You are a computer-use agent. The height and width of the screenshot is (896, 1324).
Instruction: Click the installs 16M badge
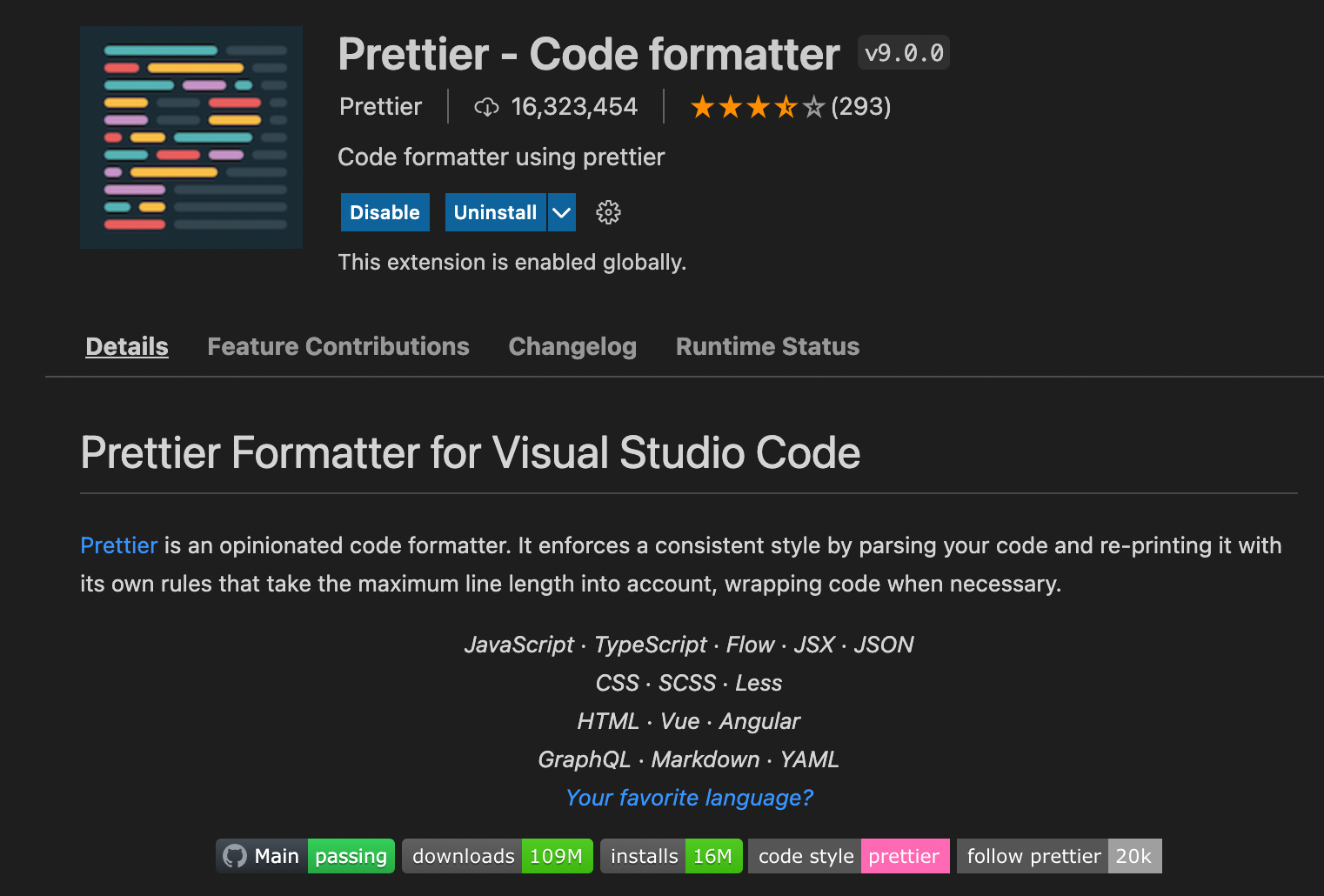672,856
